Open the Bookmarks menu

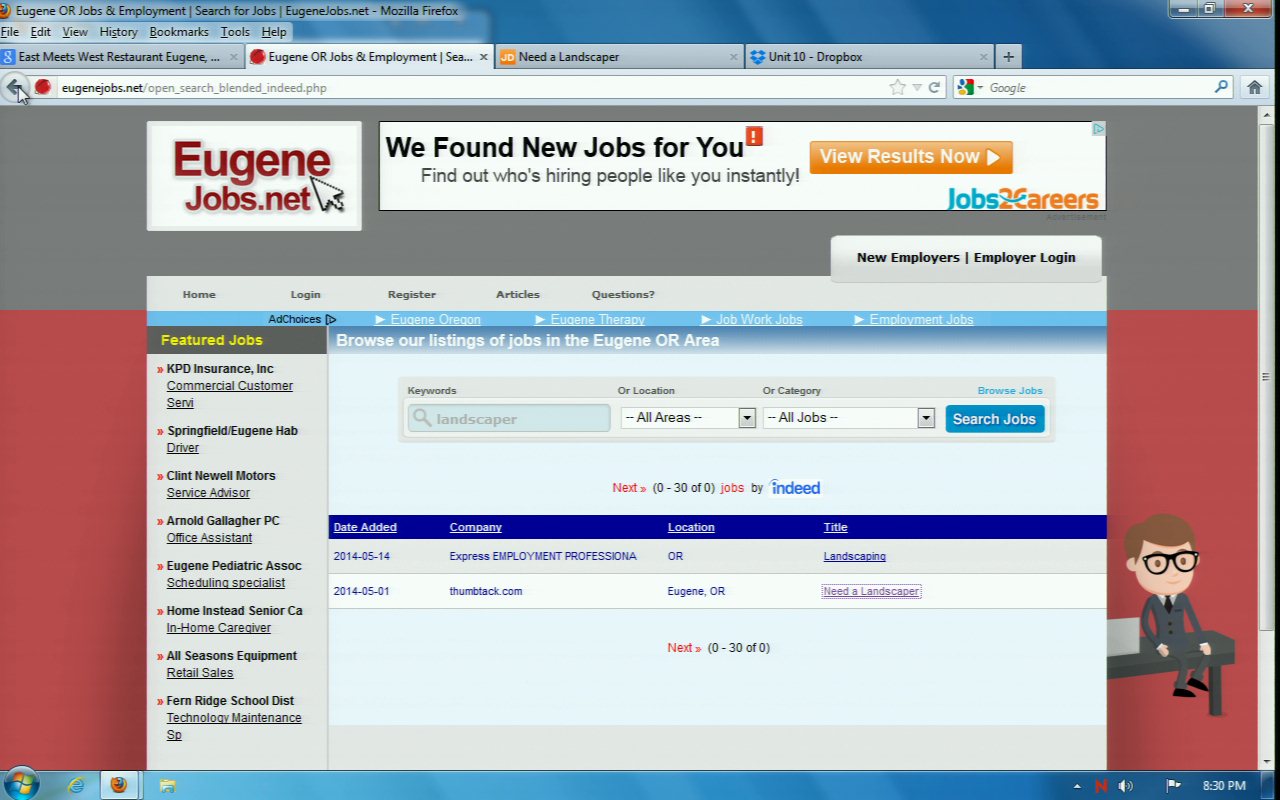coord(179,32)
